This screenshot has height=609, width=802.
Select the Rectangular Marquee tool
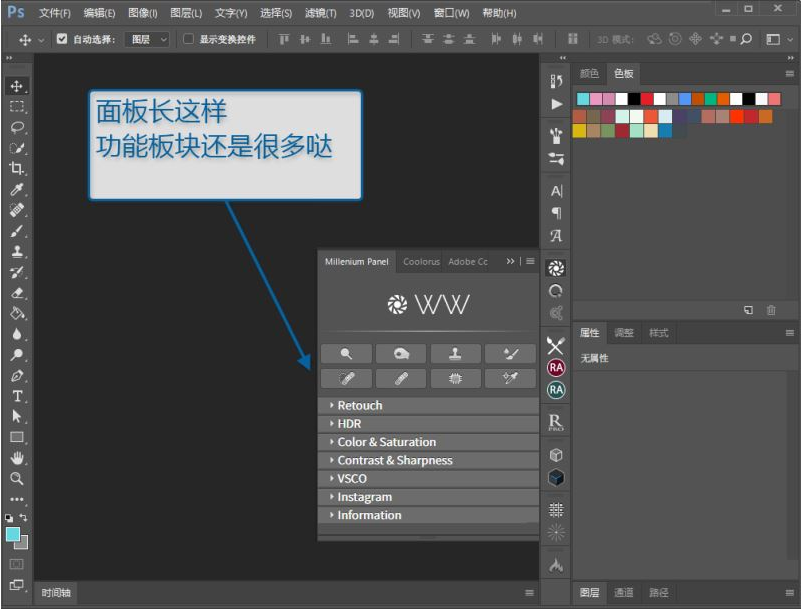17,106
